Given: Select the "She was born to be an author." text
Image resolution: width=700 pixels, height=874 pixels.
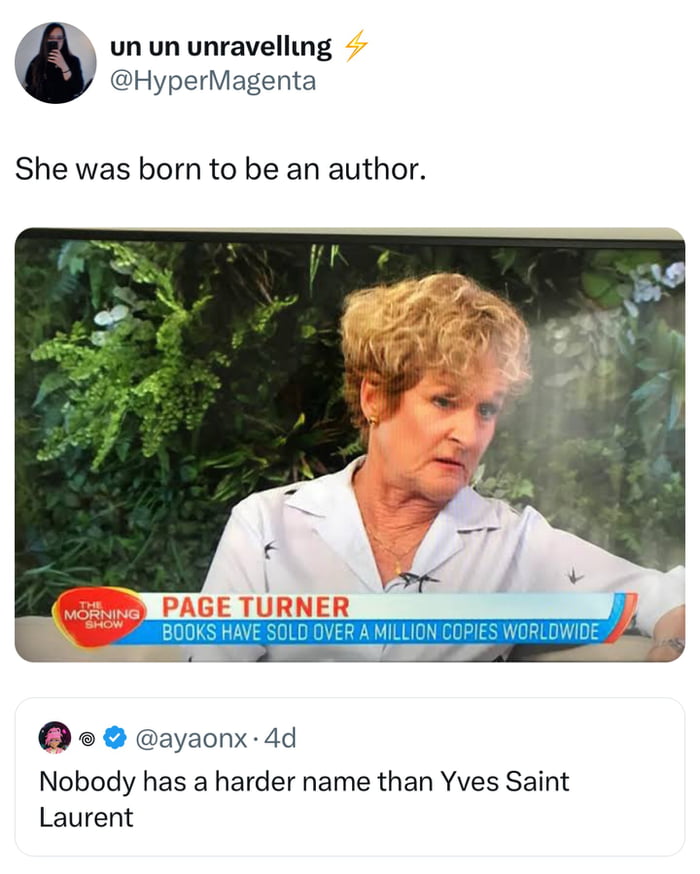Looking at the screenshot, I should click(x=220, y=169).
